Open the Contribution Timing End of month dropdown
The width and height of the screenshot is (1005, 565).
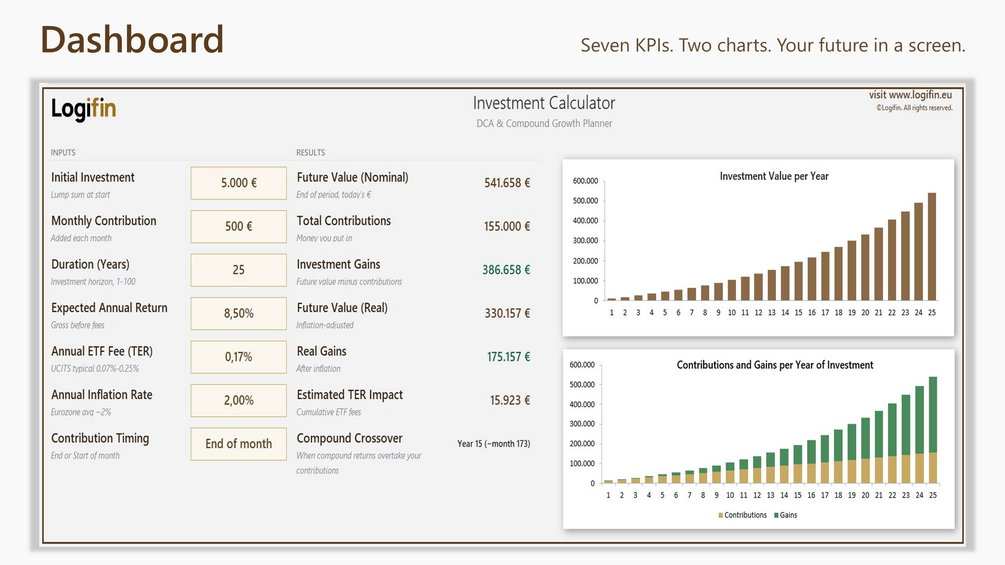point(238,444)
